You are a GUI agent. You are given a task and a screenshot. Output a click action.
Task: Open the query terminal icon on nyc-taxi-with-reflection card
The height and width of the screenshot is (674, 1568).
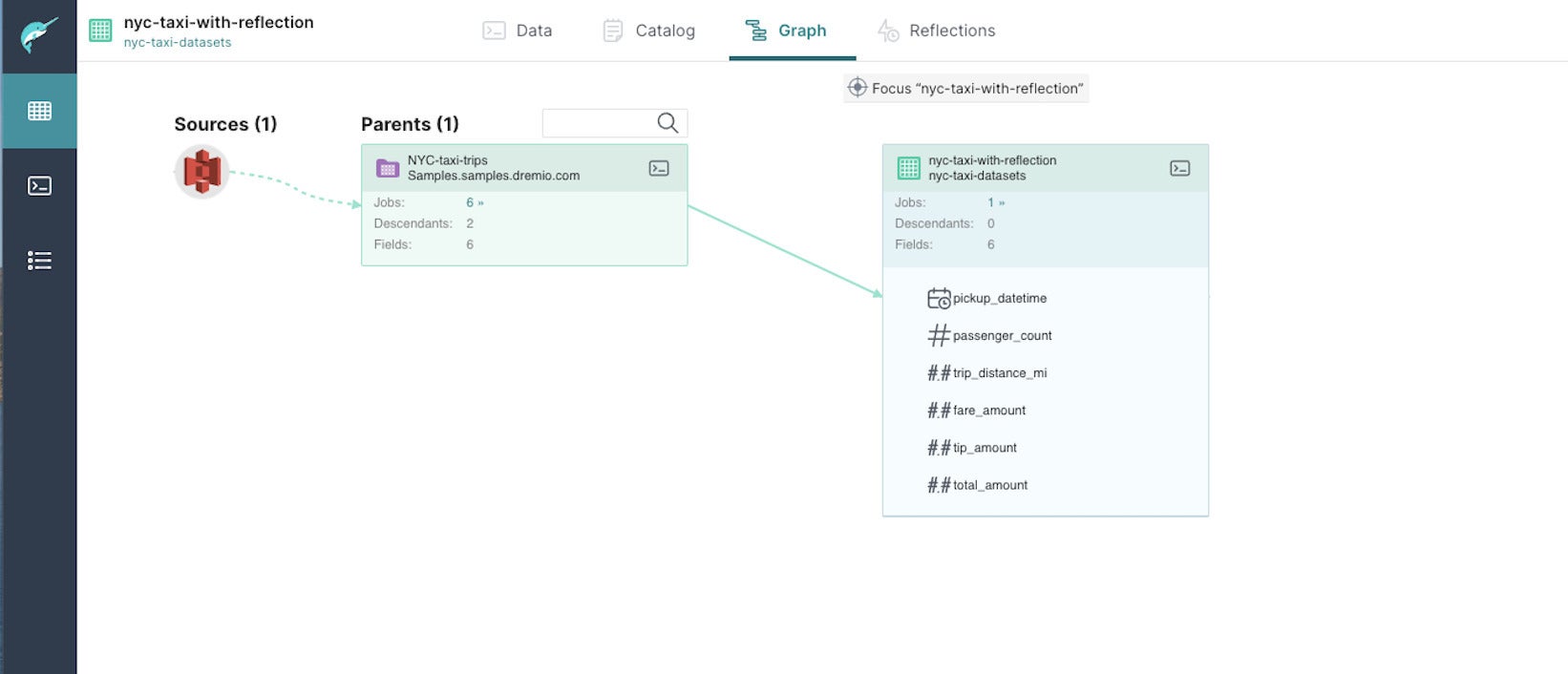tap(1180, 168)
